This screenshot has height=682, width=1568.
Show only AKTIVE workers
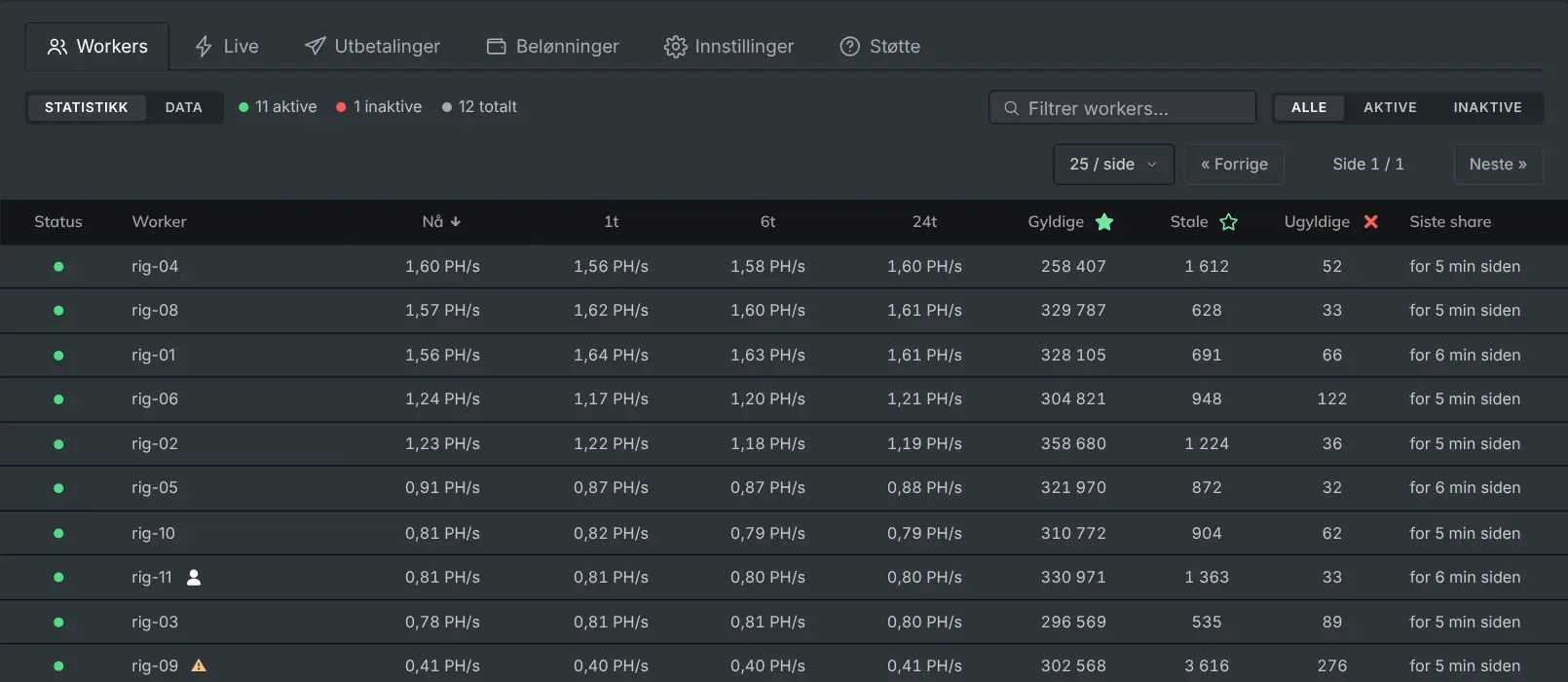coord(1390,107)
